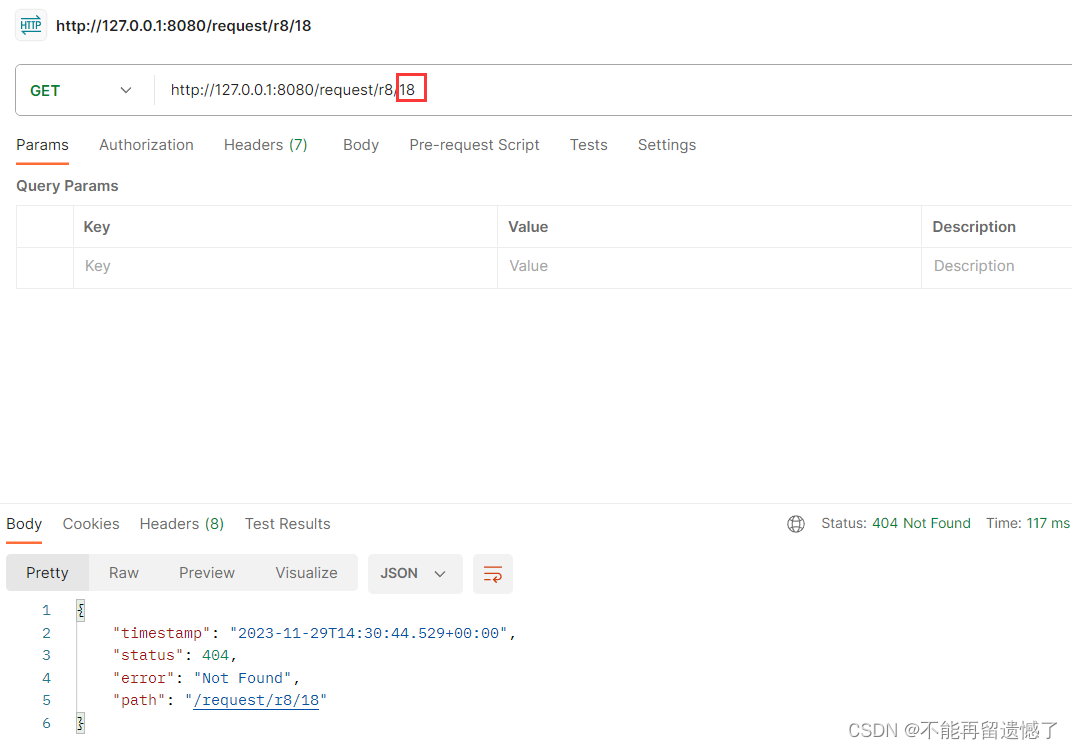Click the Description placeholder input cell
This screenshot has width=1072, height=749.
click(x=997, y=267)
